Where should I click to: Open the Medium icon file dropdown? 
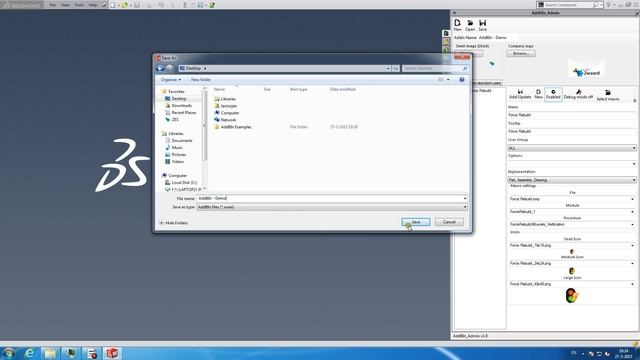[x=571, y=264]
